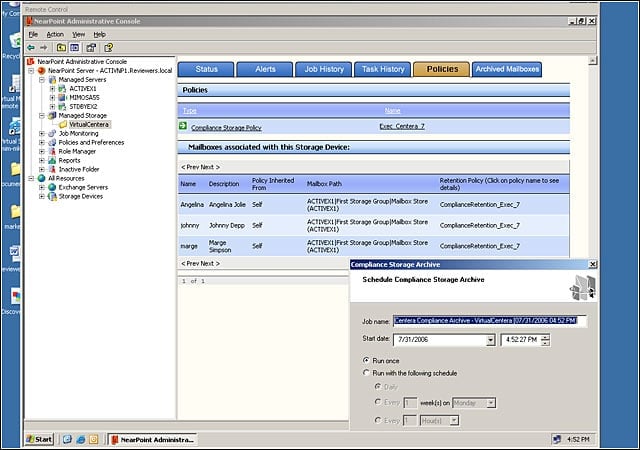This screenshot has width=640, height=450.
Task: Click the Managed Servers tree icon
Action: click(x=52, y=80)
